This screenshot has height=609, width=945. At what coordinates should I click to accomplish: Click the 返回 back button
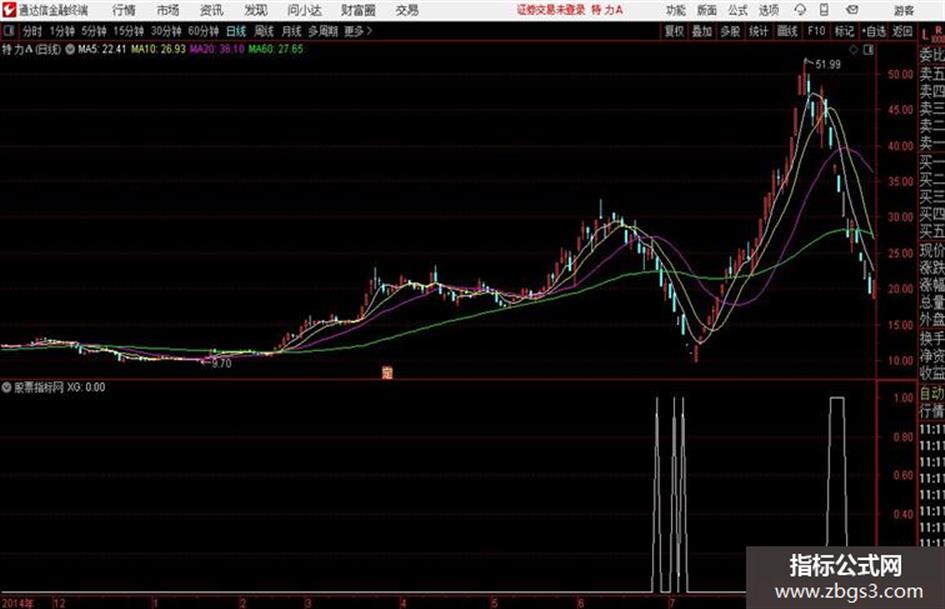tap(902, 31)
